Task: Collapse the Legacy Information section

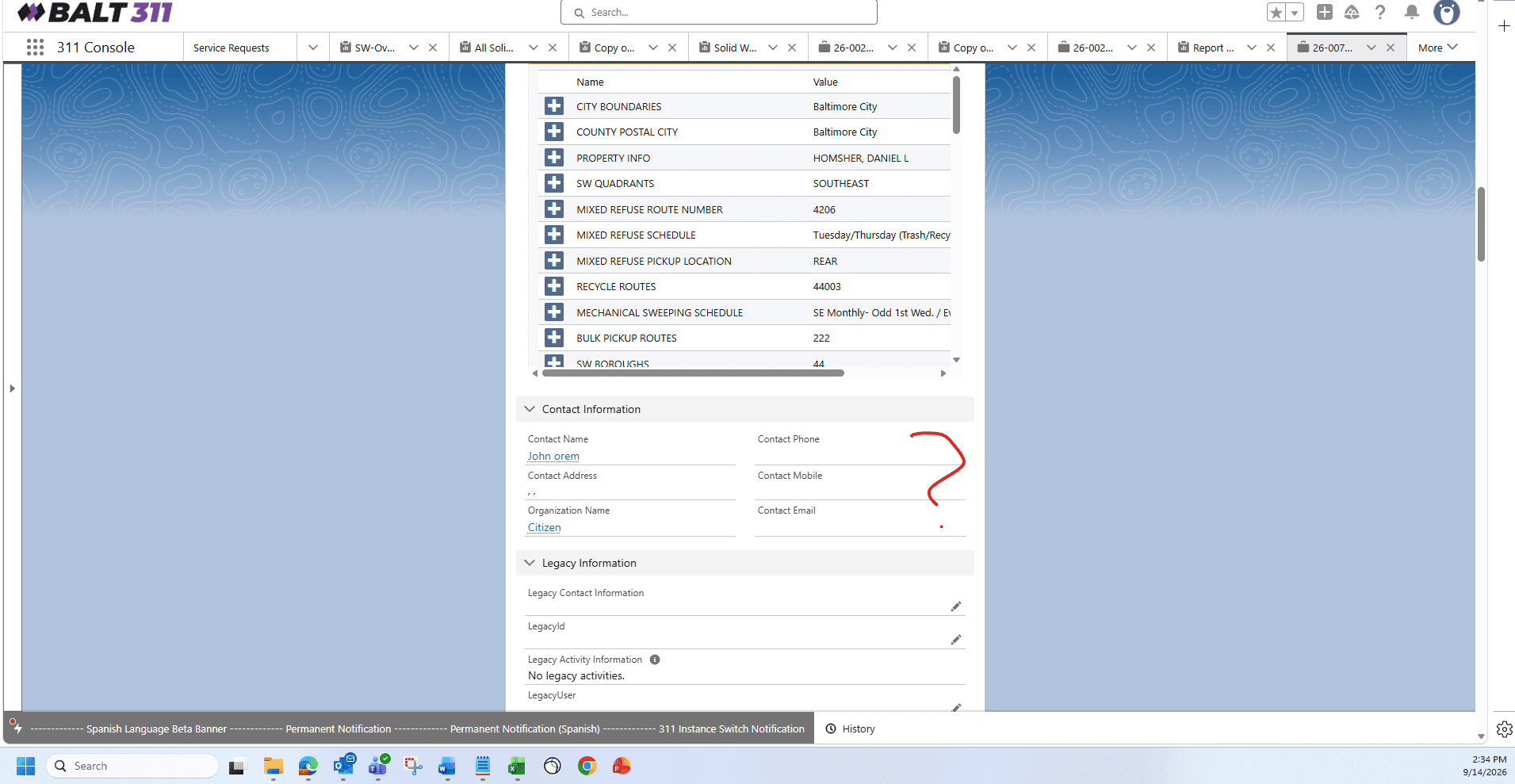Action: tap(530, 563)
